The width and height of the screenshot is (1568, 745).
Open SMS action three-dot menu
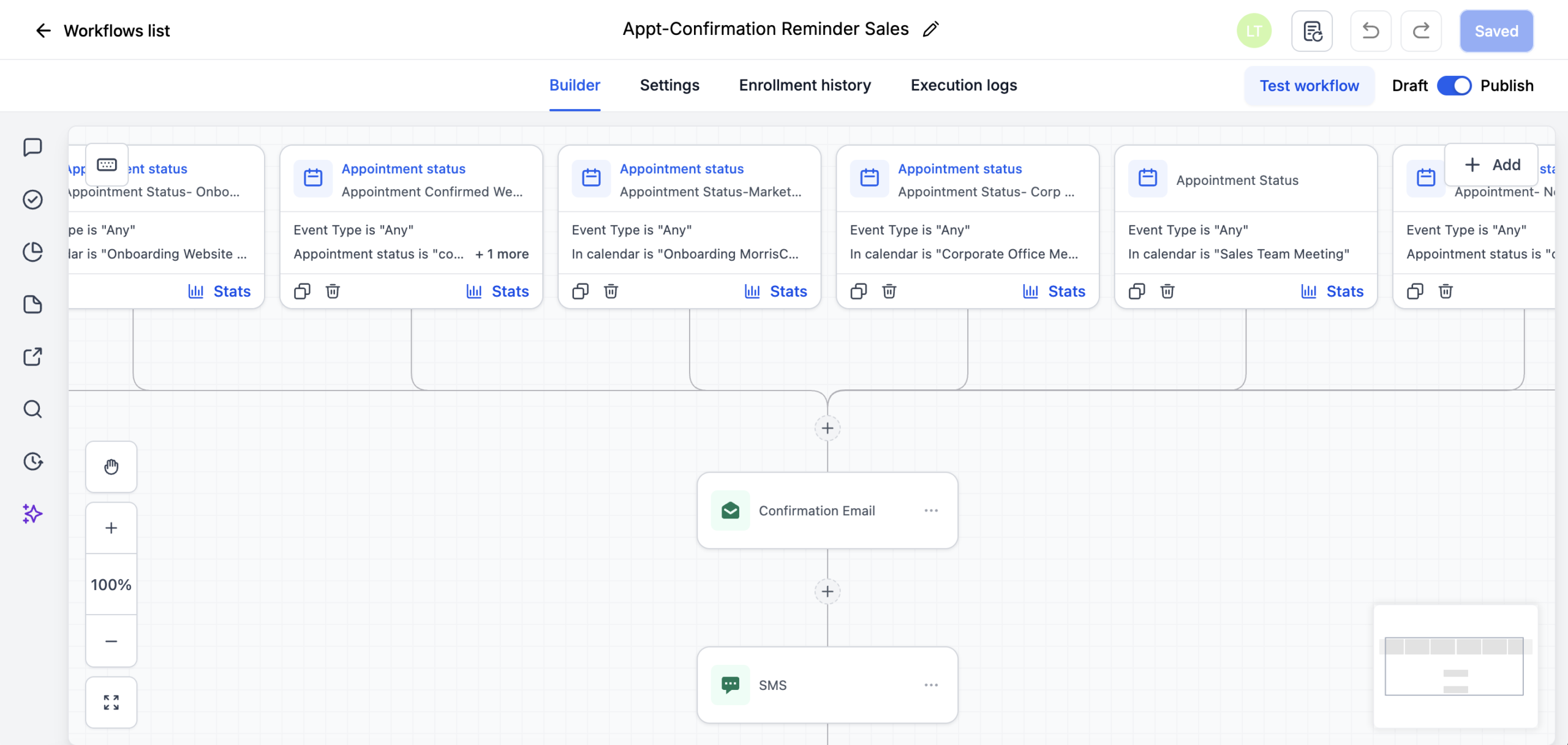coord(931,685)
